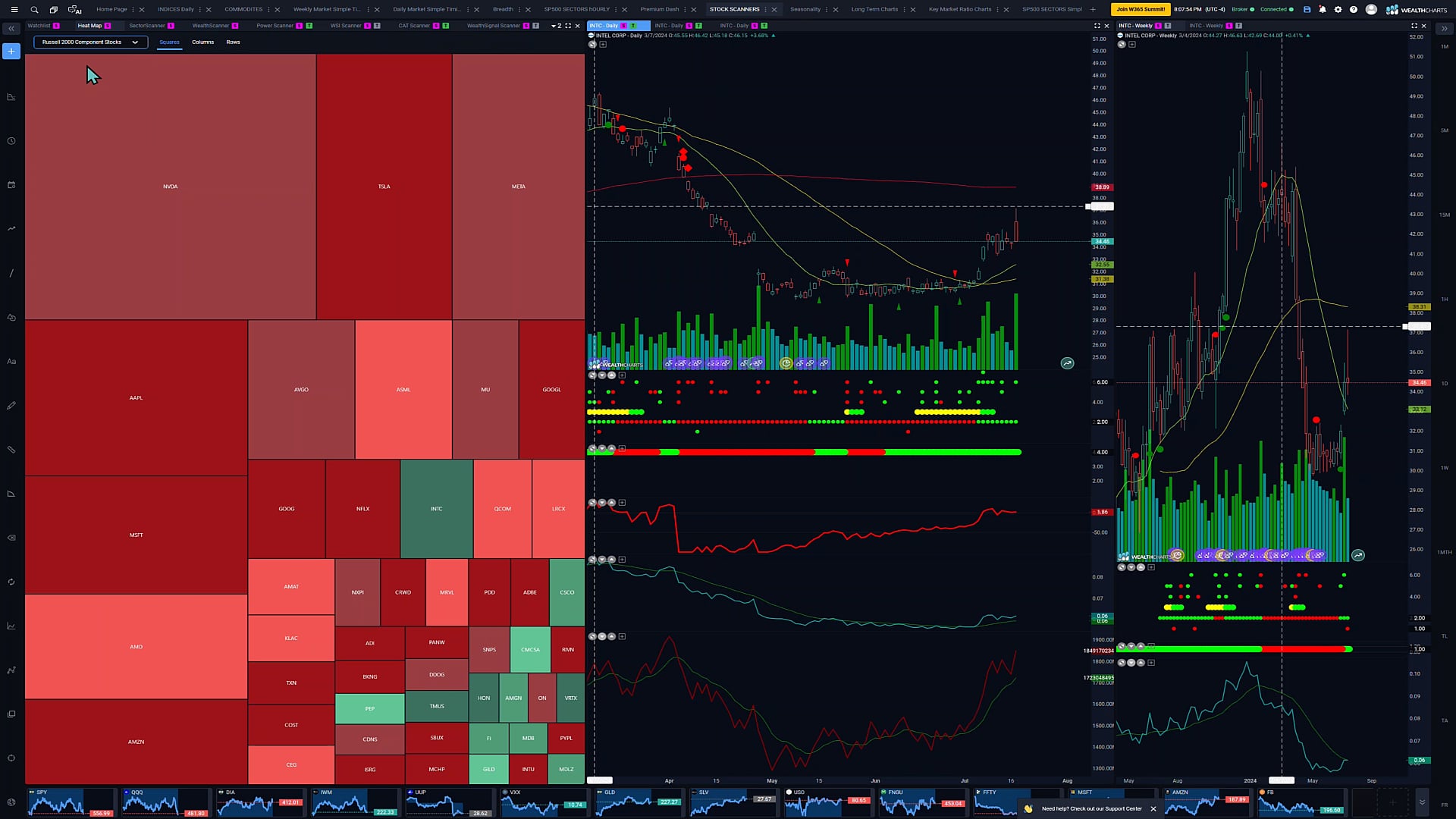The width and height of the screenshot is (1456, 819).
Task: Select the pencil drawing tool in sidebar
Action: (x=11, y=406)
